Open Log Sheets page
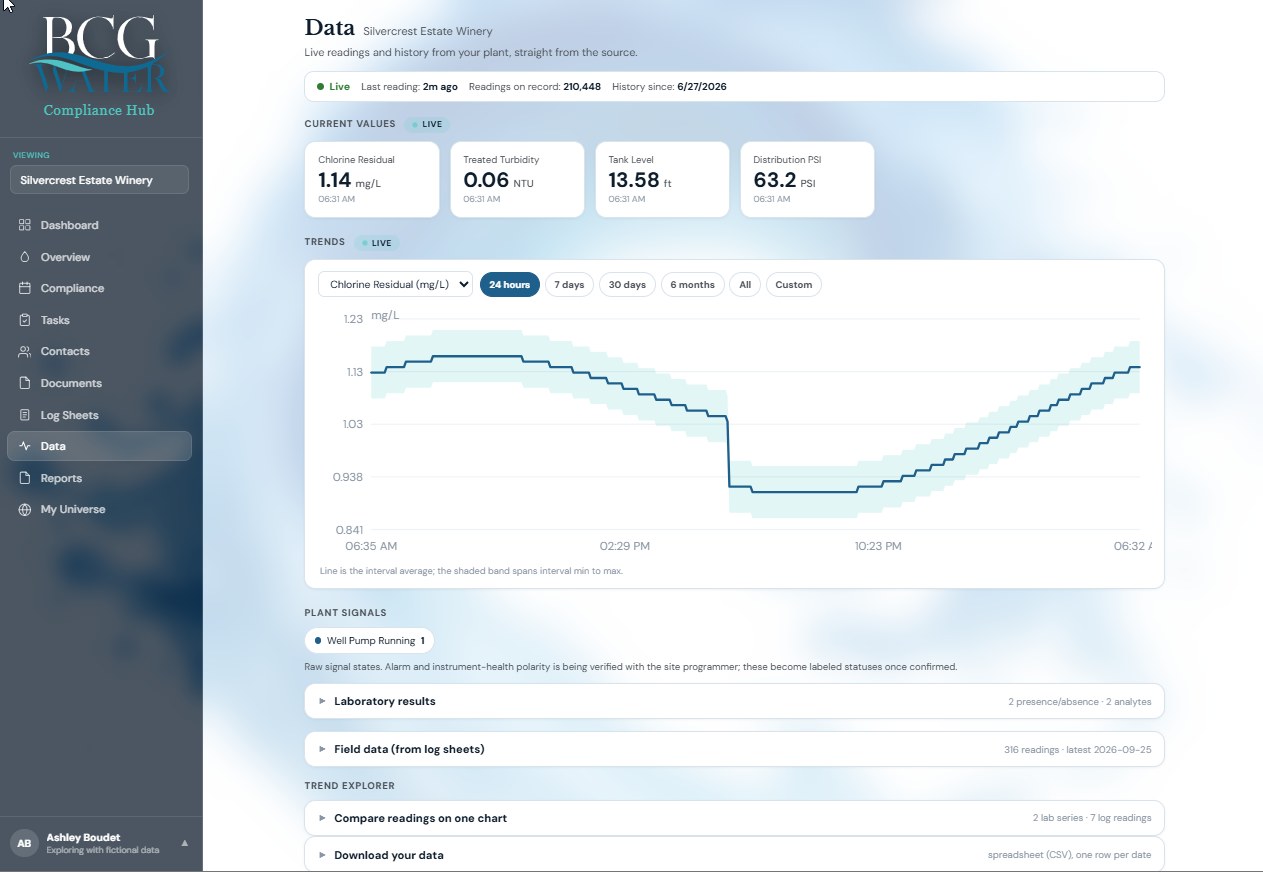This screenshot has height=872, width=1263. (99, 415)
